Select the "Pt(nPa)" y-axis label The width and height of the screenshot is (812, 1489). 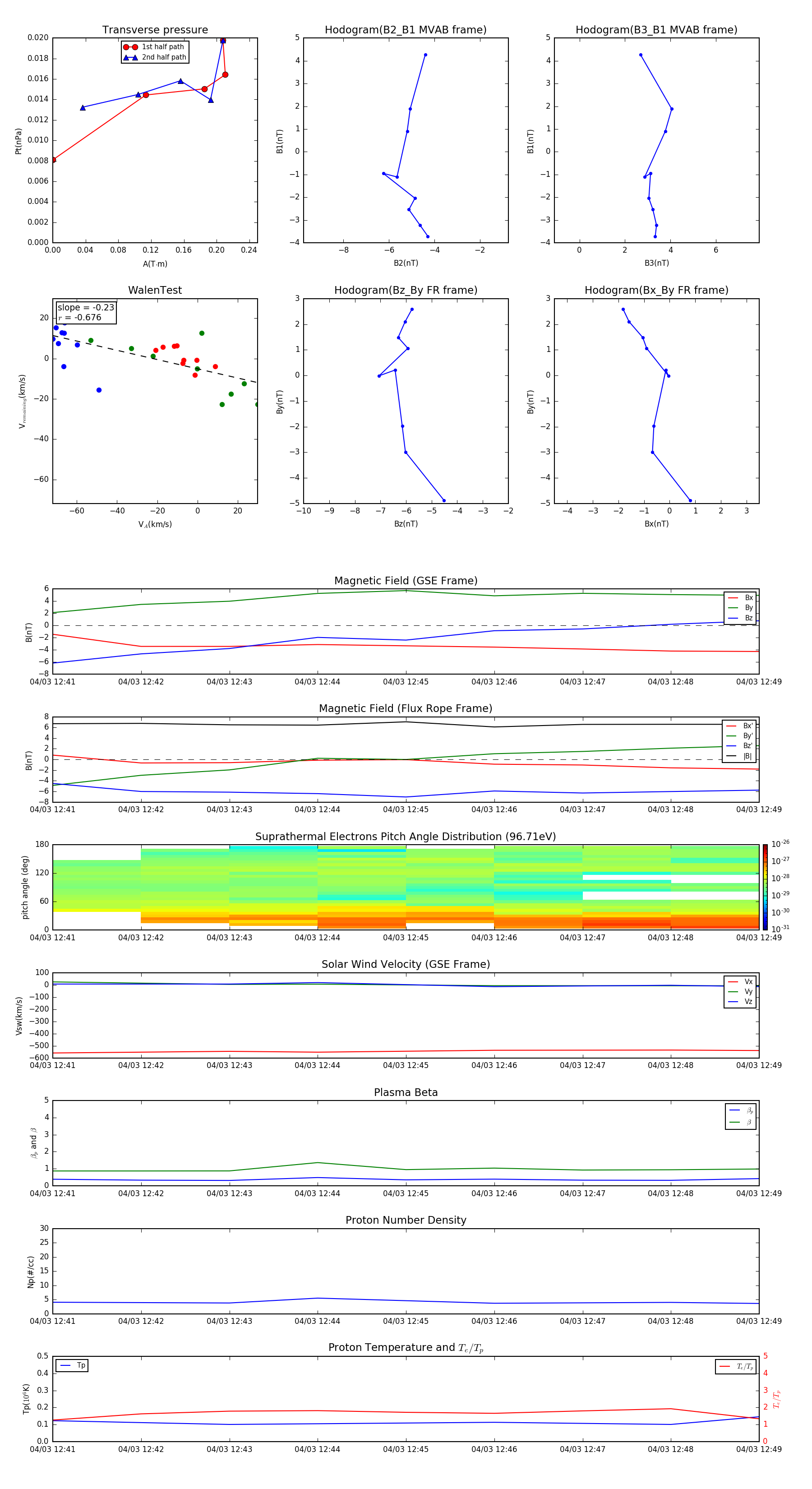click(18, 141)
